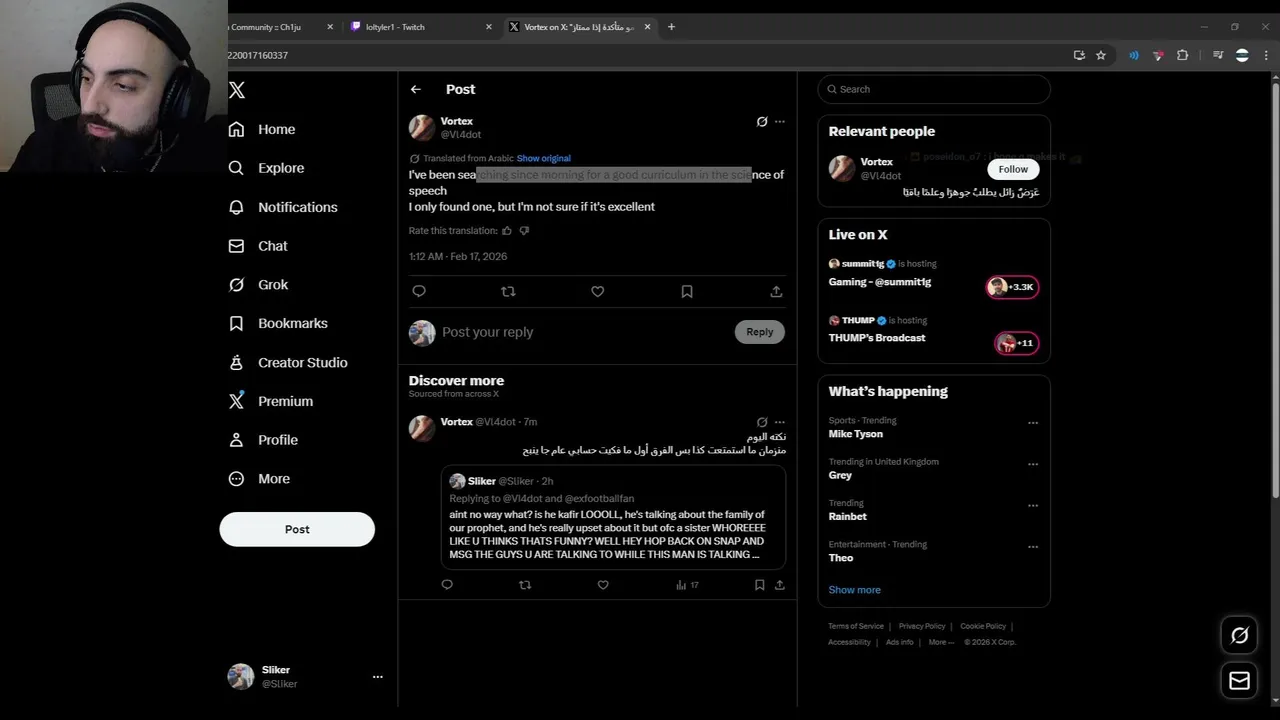Share the main Vortex post

point(776,292)
